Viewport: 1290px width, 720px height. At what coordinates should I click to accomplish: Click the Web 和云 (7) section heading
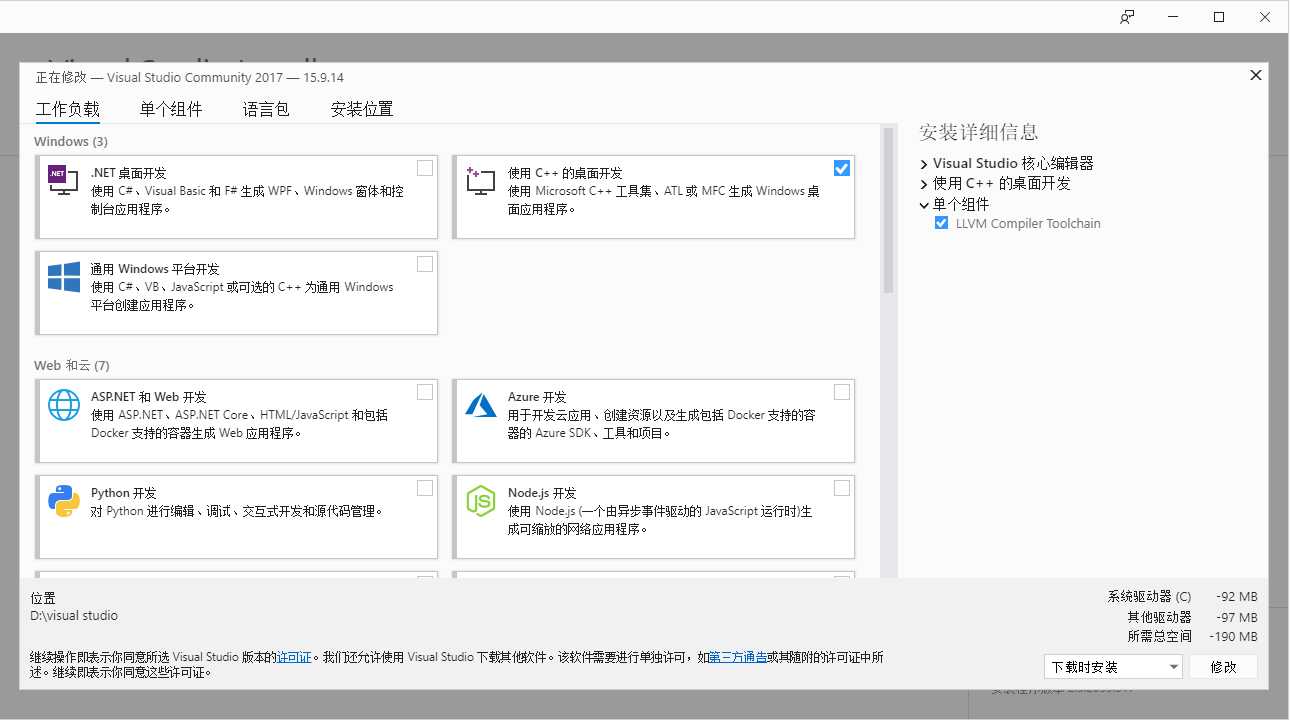72,365
